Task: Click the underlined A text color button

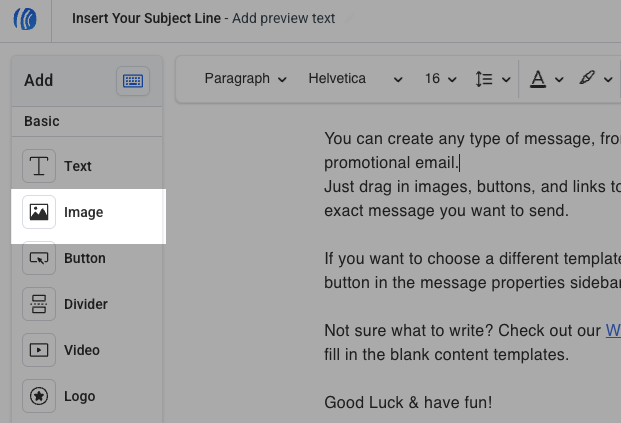Action: coord(538,79)
